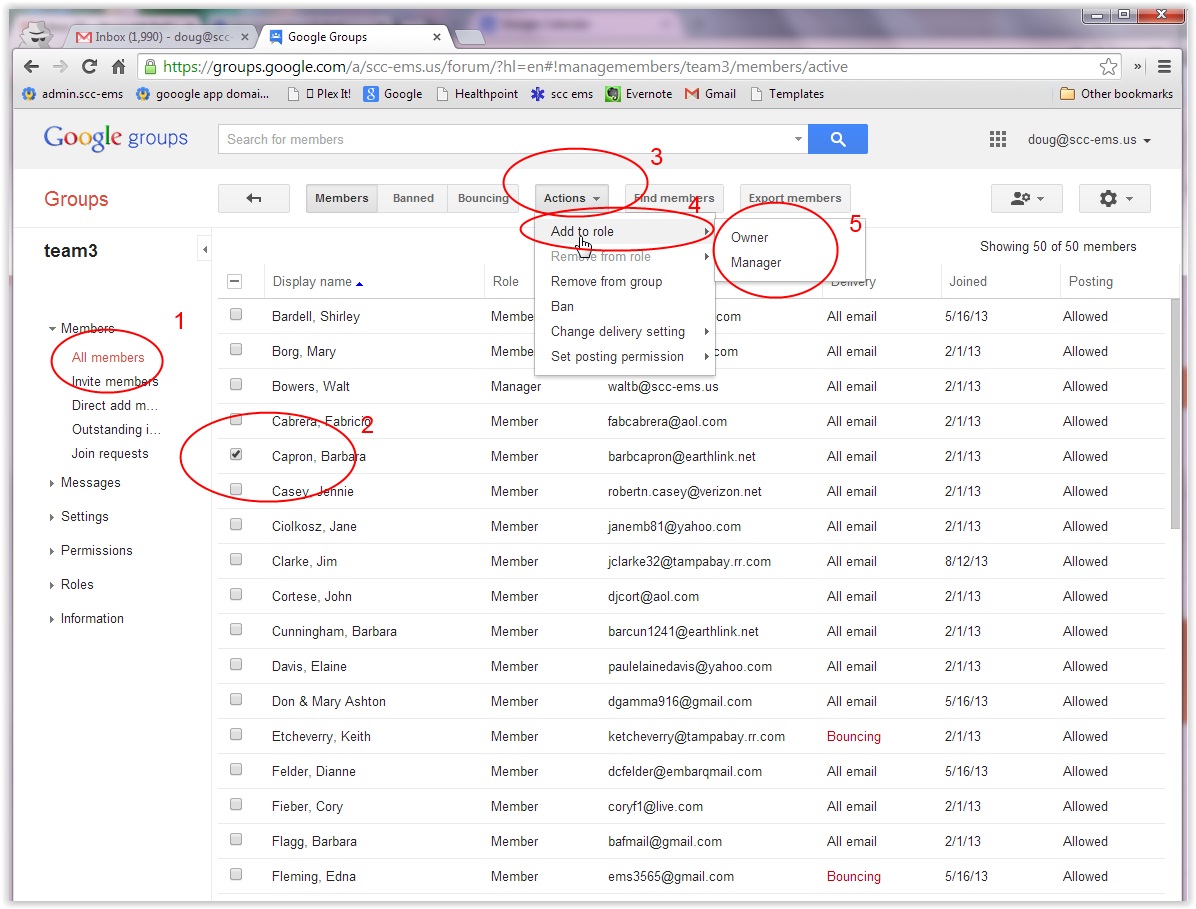The height and width of the screenshot is (909, 1196).
Task: Show more extensions chevron in toolbar
Action: (x=1137, y=67)
